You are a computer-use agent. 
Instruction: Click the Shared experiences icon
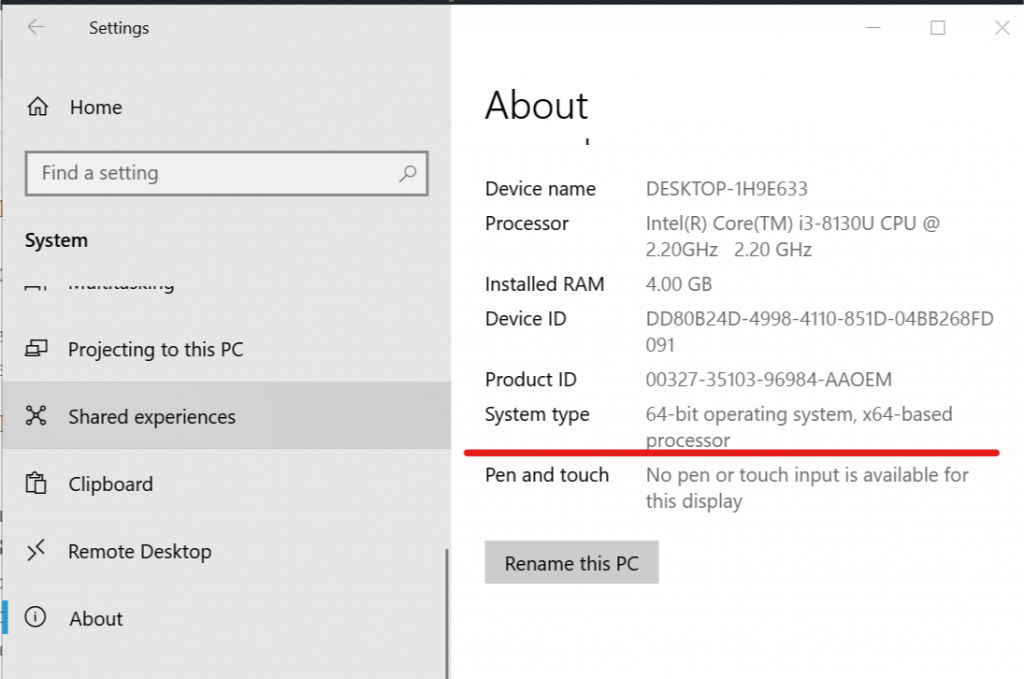pos(36,415)
